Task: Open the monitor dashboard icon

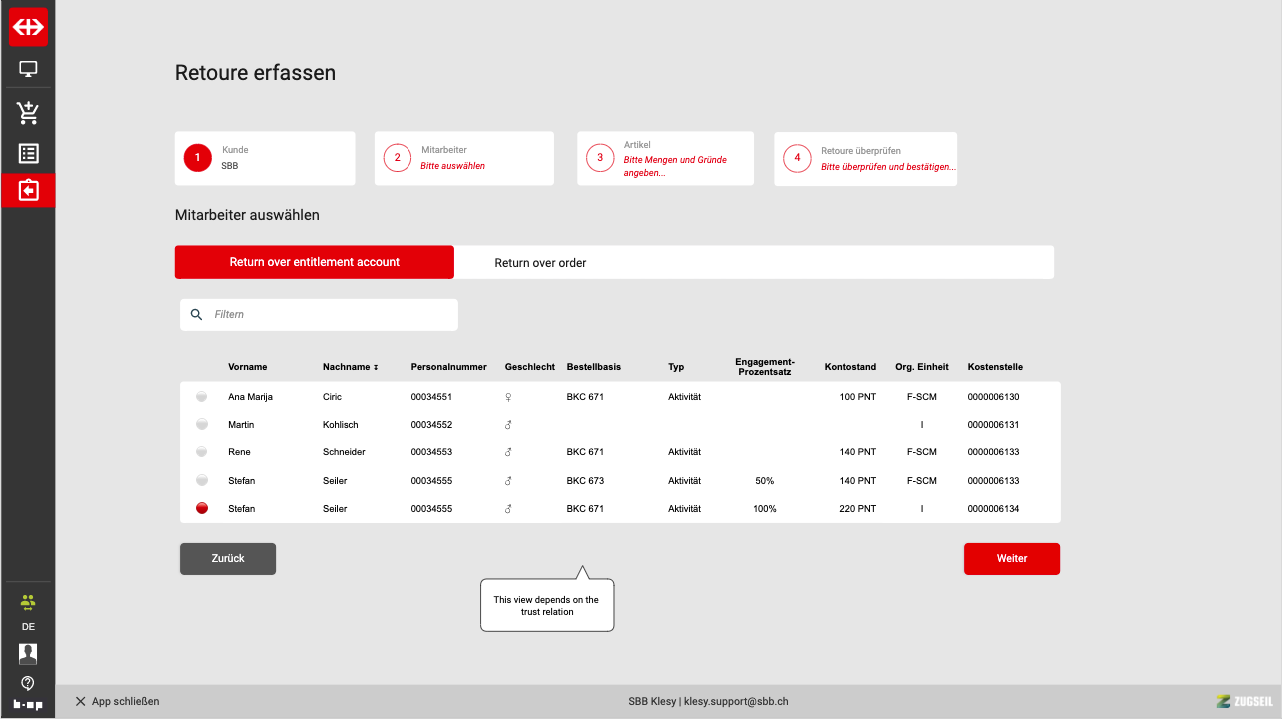Action: pyautogui.click(x=28, y=70)
